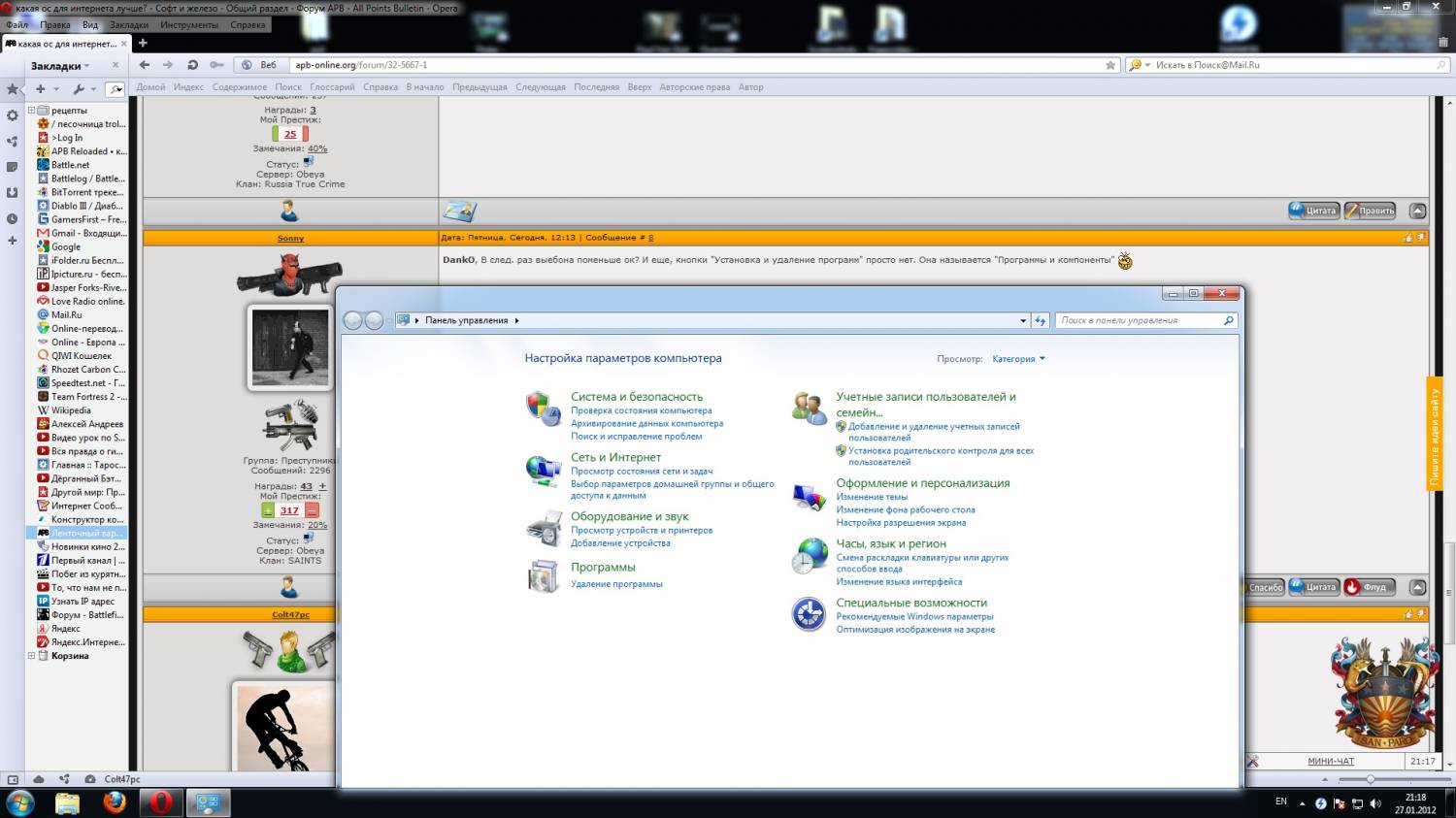Open a new tab with the plus icon
1456x818 pixels.
(x=143, y=43)
